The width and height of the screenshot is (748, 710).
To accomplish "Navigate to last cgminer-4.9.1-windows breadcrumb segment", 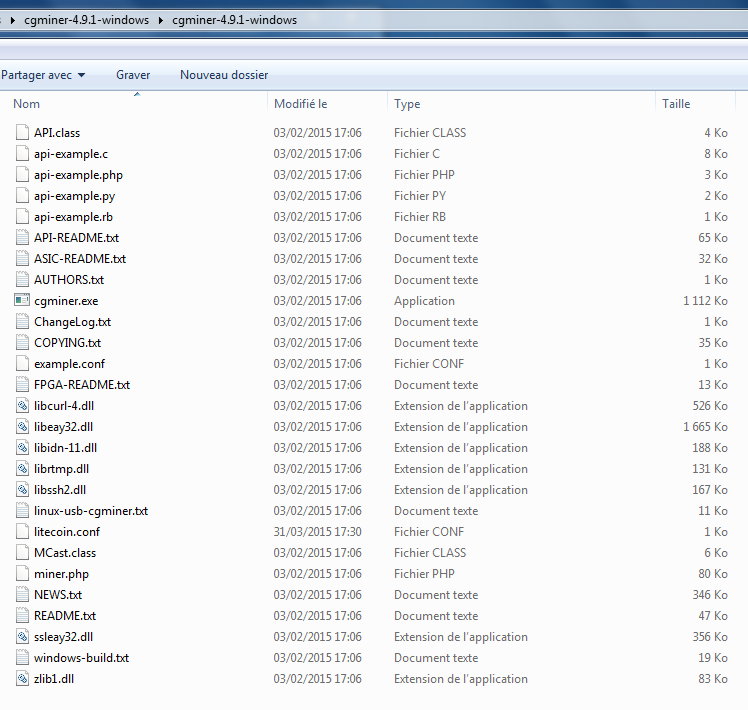I will (234, 20).
